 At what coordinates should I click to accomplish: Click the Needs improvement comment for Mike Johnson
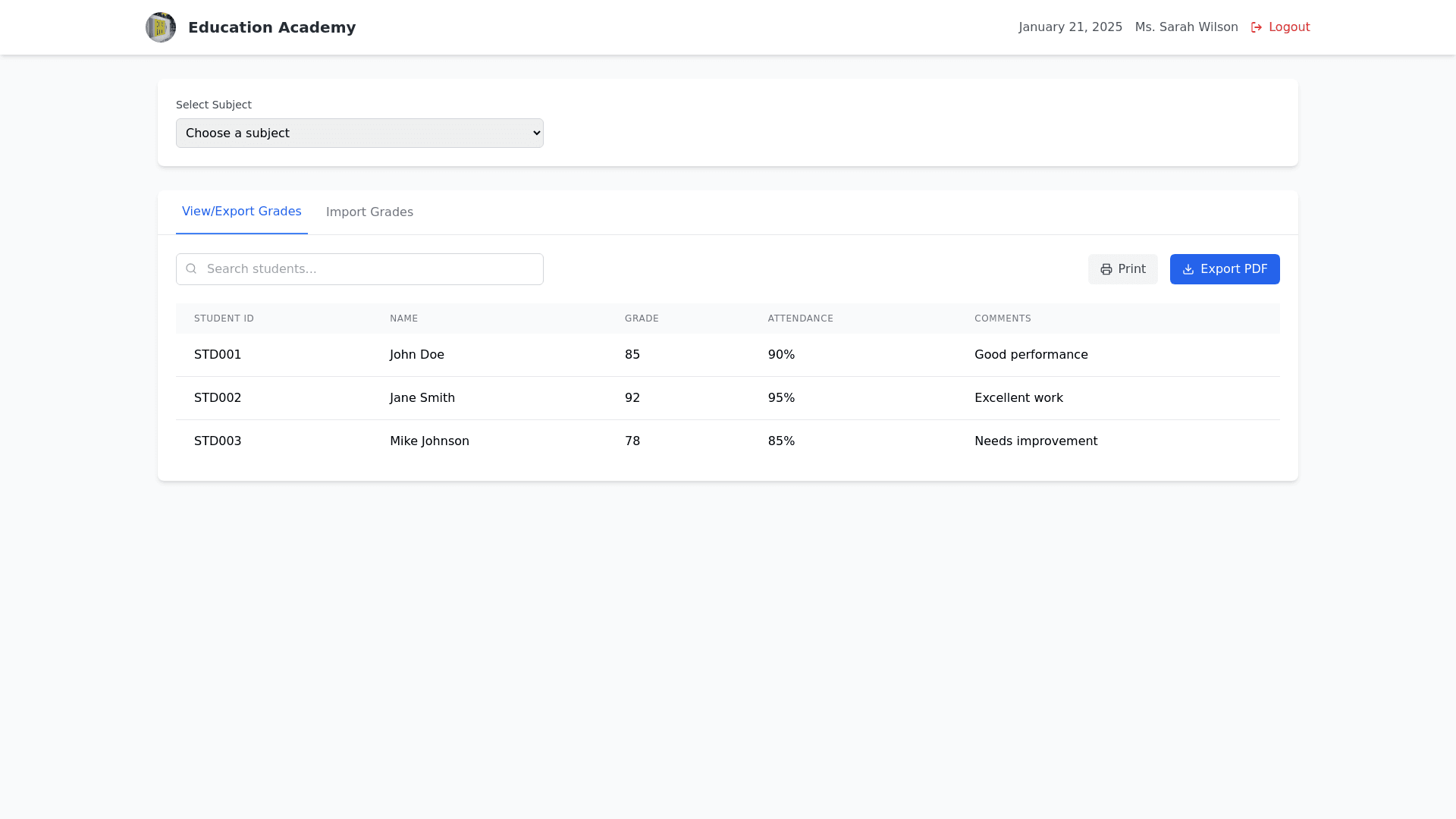coord(1036,441)
